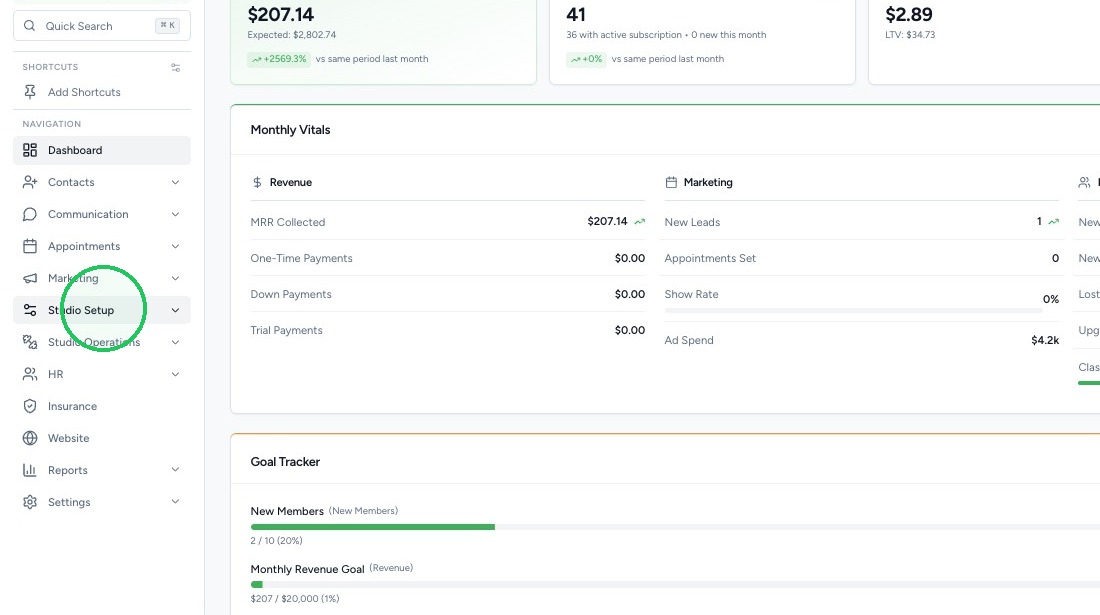Click the Settings gear icon
Viewport: 1100px width, 615px height.
pos(29,502)
